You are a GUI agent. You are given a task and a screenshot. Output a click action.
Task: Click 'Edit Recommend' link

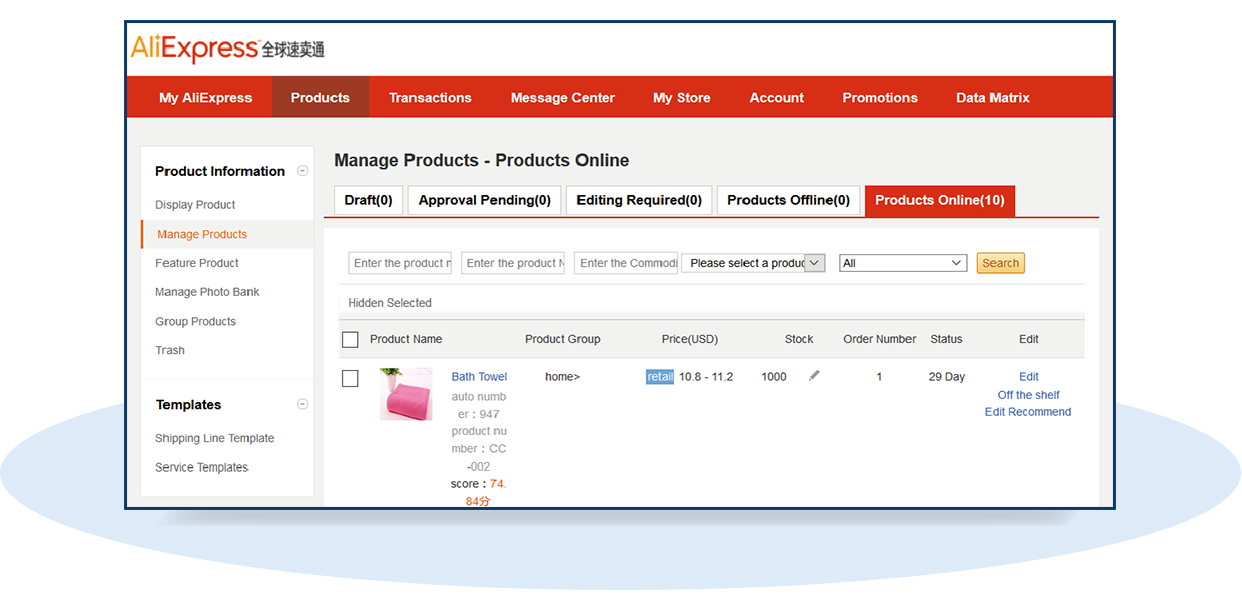click(x=1028, y=412)
